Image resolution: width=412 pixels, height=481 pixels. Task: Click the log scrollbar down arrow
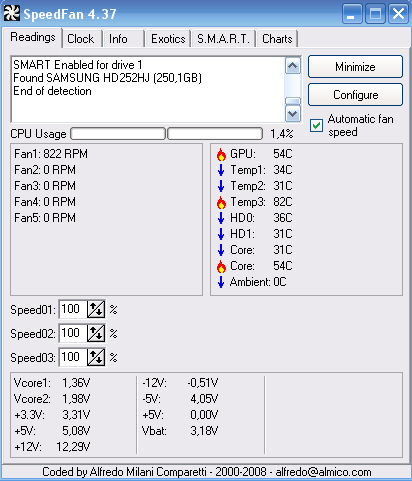293,114
